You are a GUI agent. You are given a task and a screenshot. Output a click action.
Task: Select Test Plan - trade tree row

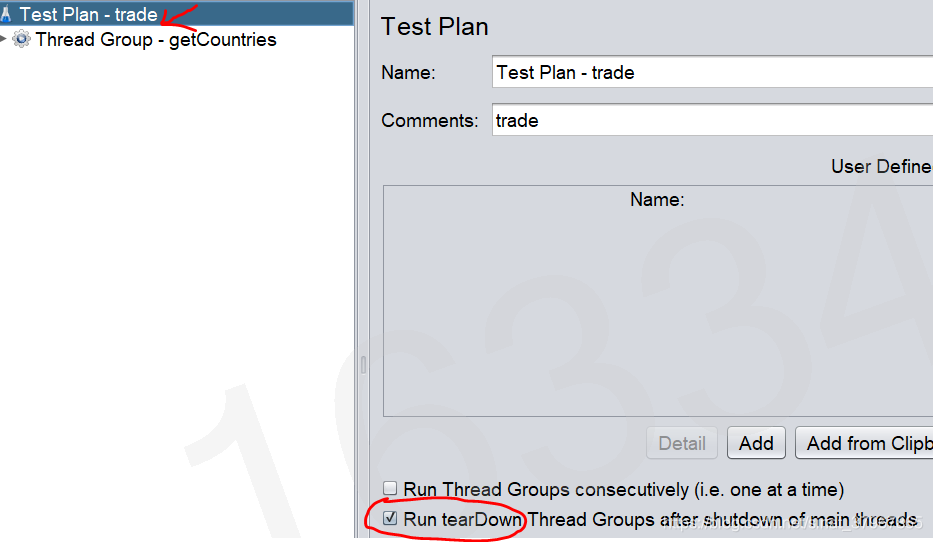(177, 14)
